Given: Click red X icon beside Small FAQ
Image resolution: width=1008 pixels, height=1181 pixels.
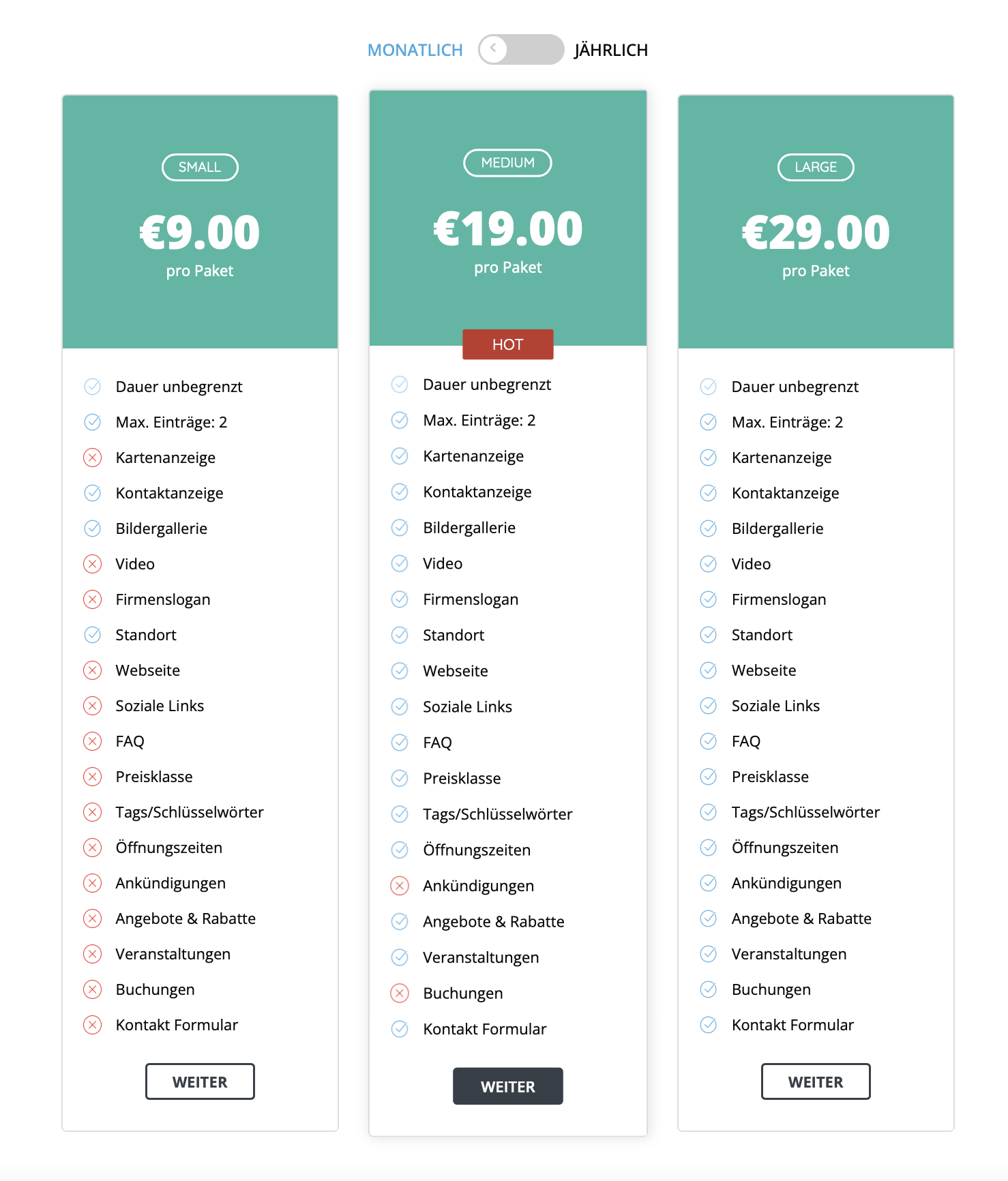Looking at the screenshot, I should (93, 741).
